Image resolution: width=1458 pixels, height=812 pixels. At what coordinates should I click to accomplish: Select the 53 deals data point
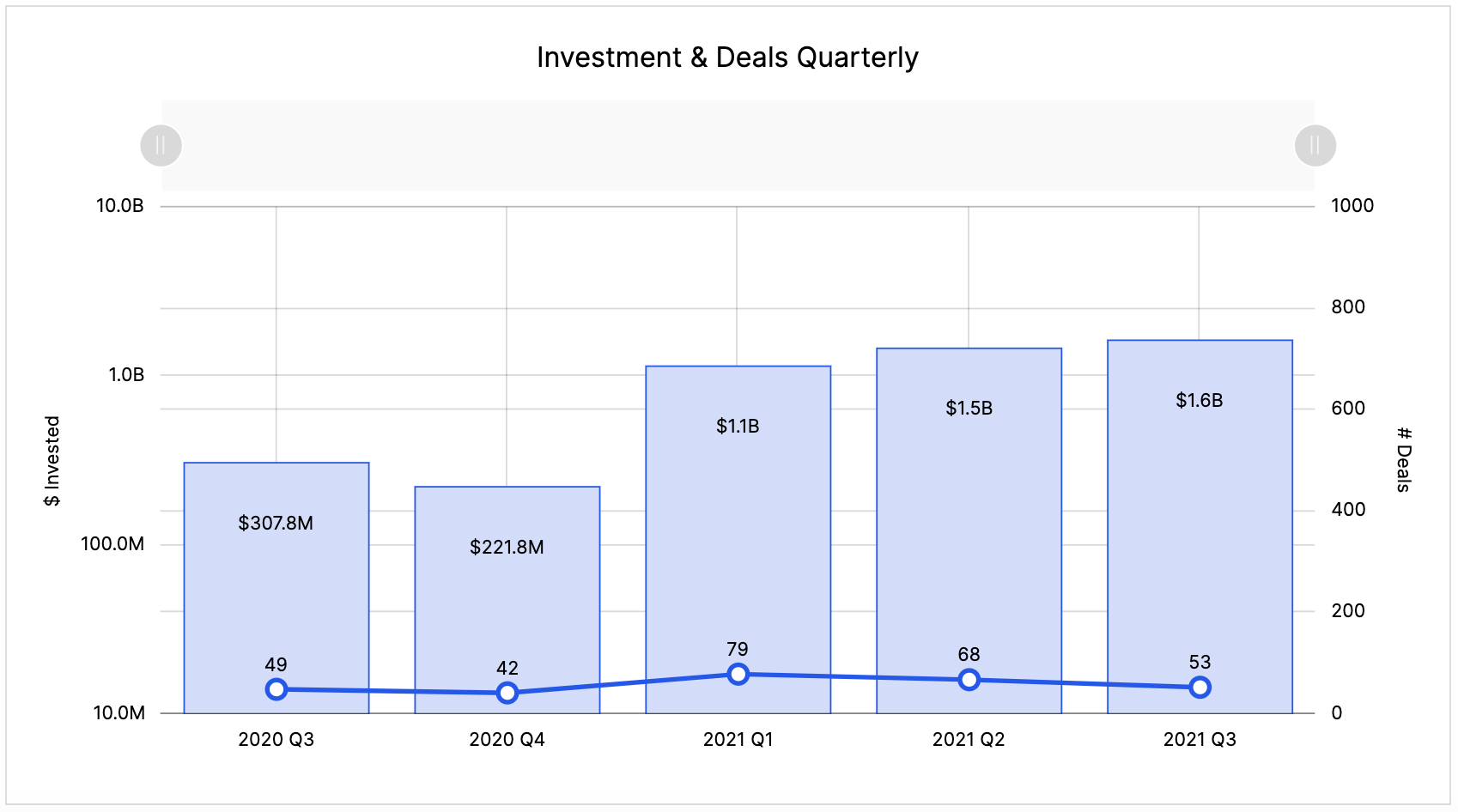1200,687
